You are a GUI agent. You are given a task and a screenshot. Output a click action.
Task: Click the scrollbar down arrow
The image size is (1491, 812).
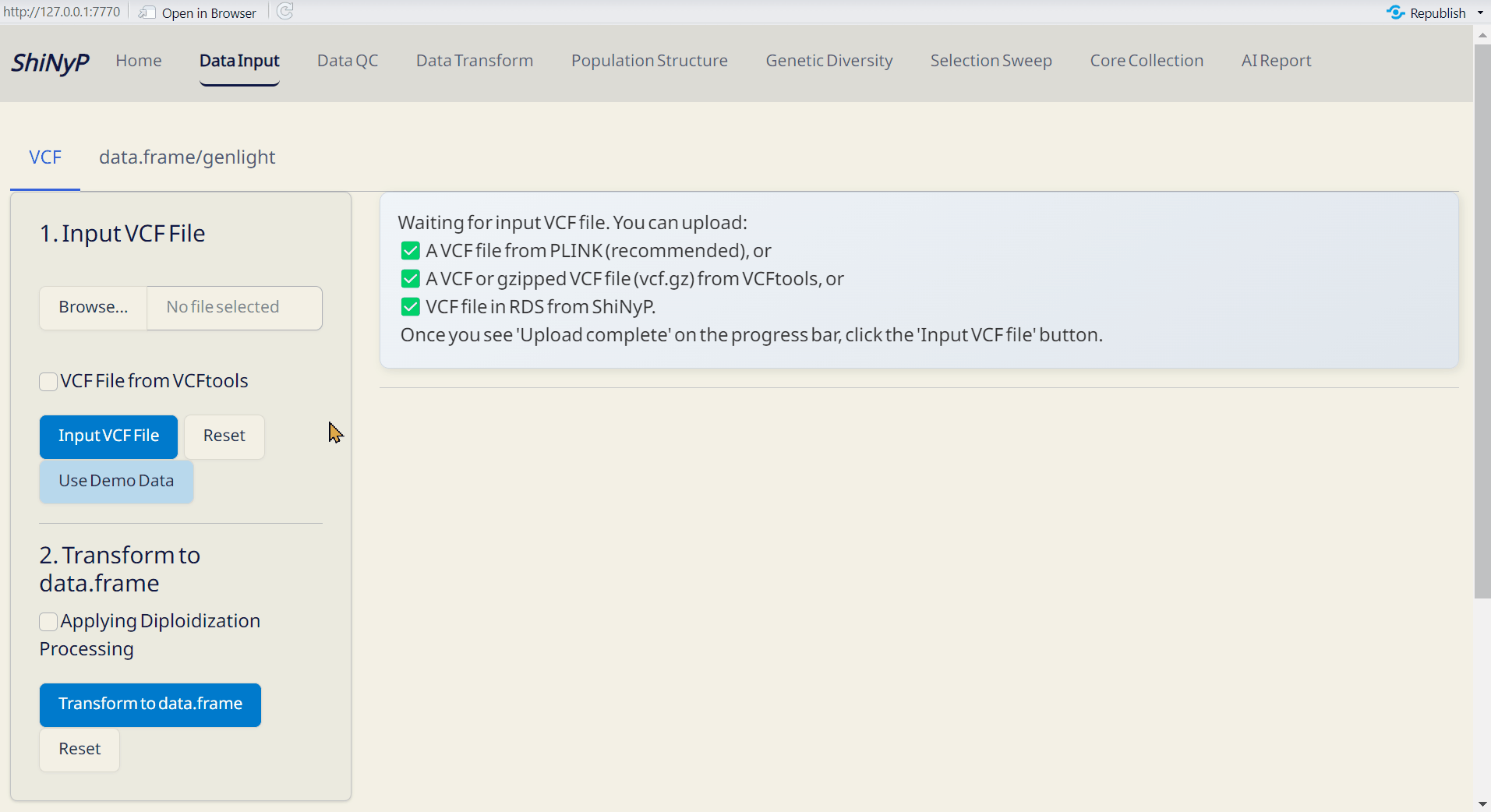click(1482, 804)
